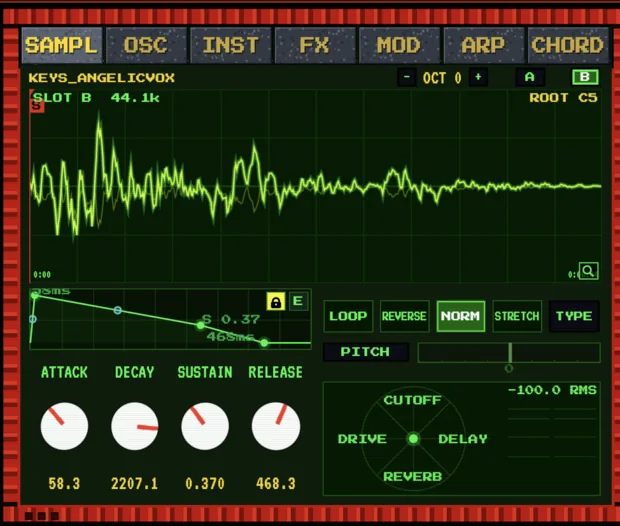Viewport: 620px width, 526px height.
Task: Click sample name KEYS_ANGELICVOX
Action: tap(102, 78)
